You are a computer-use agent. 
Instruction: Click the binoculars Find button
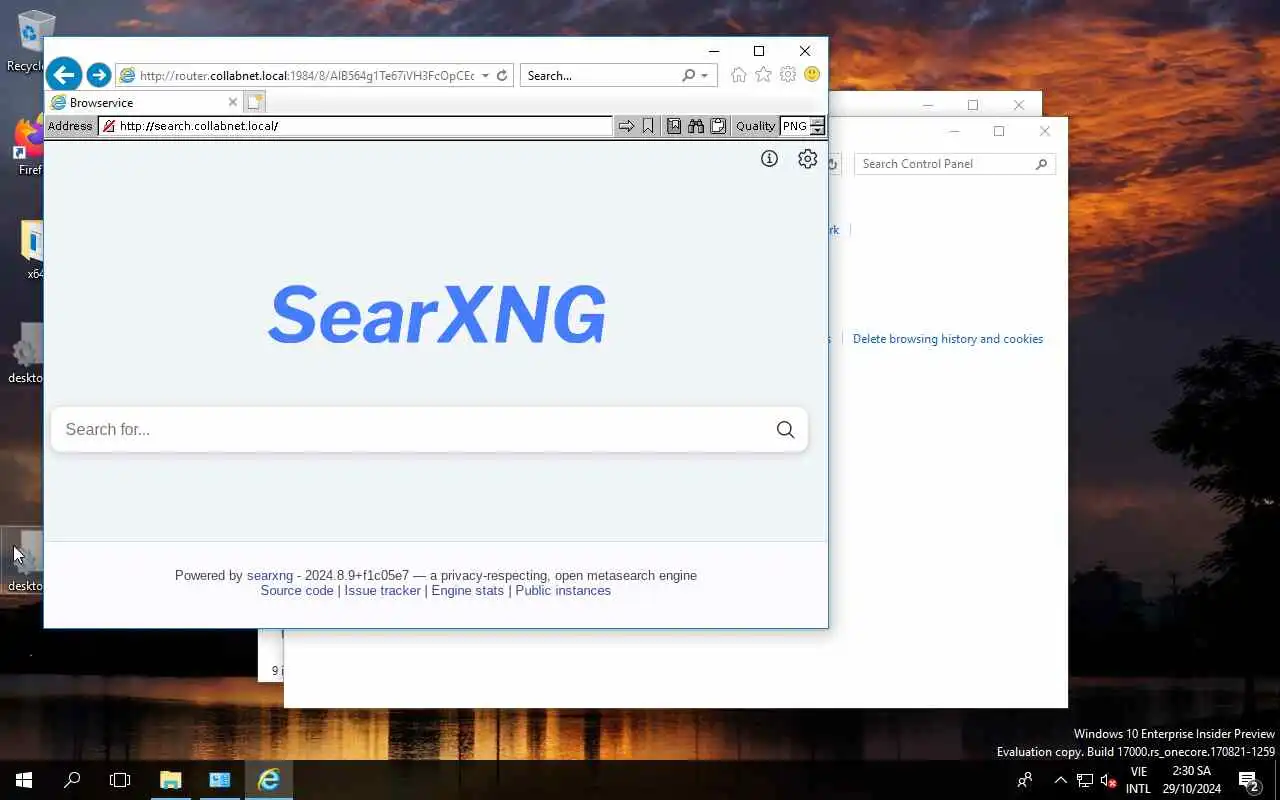pyautogui.click(x=696, y=126)
